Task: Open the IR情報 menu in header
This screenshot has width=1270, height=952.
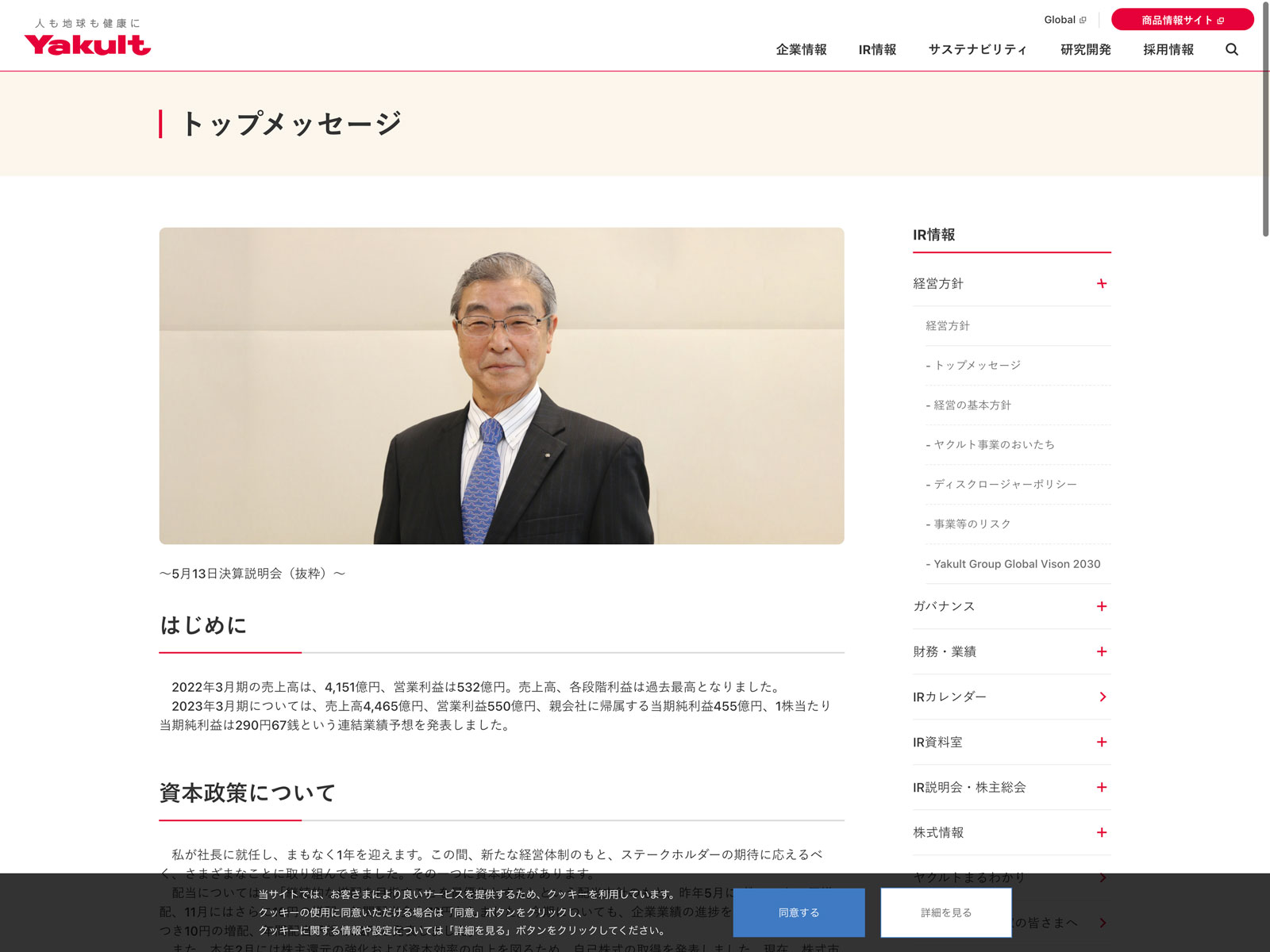Action: pos(877,49)
